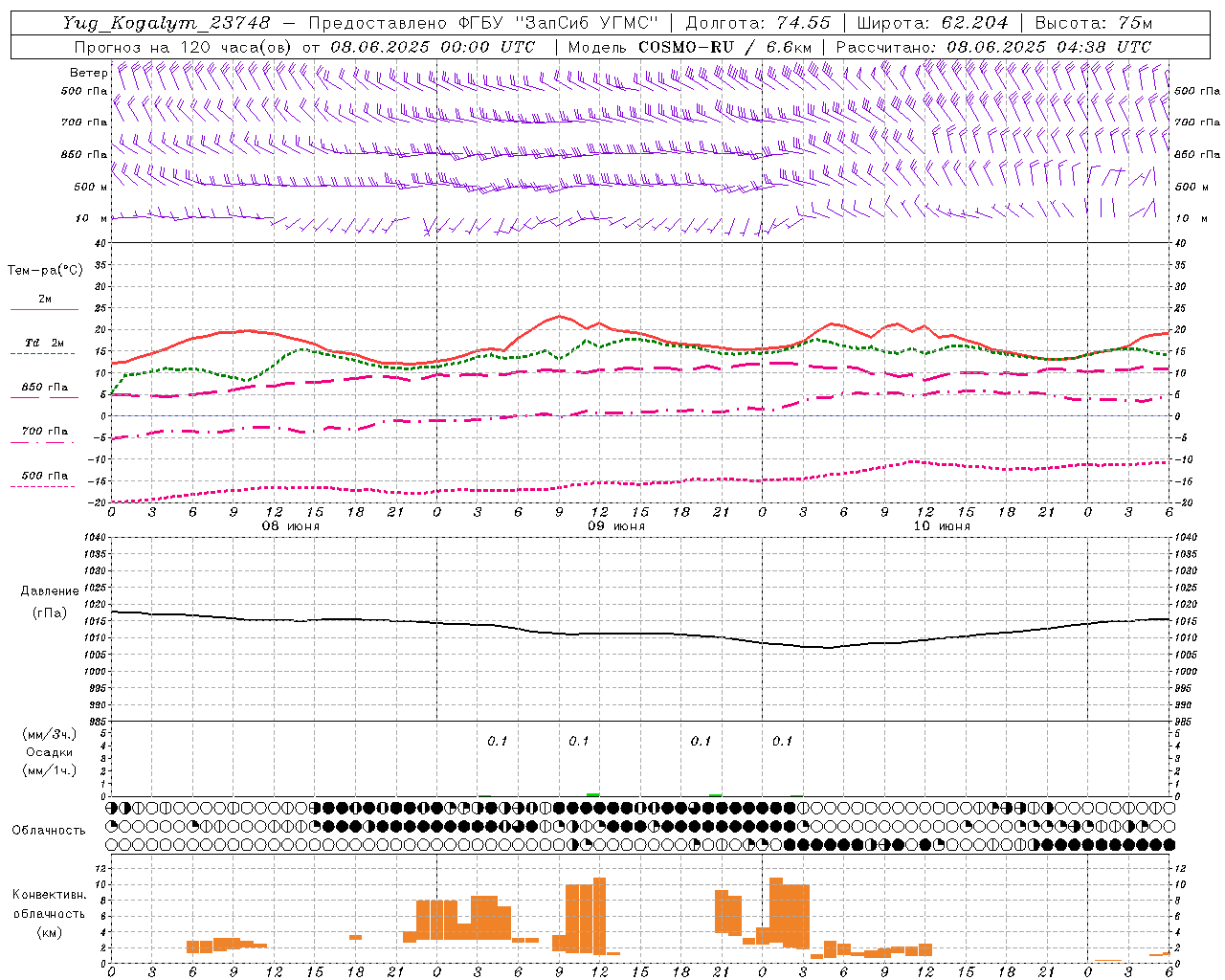Screen dimensions: 1225x980
Task: Click the 10 июня date label
Action: [942, 526]
